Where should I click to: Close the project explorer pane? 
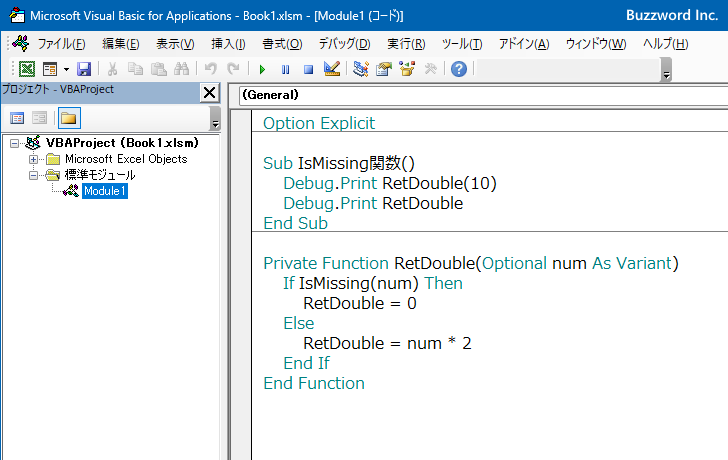click(x=209, y=93)
